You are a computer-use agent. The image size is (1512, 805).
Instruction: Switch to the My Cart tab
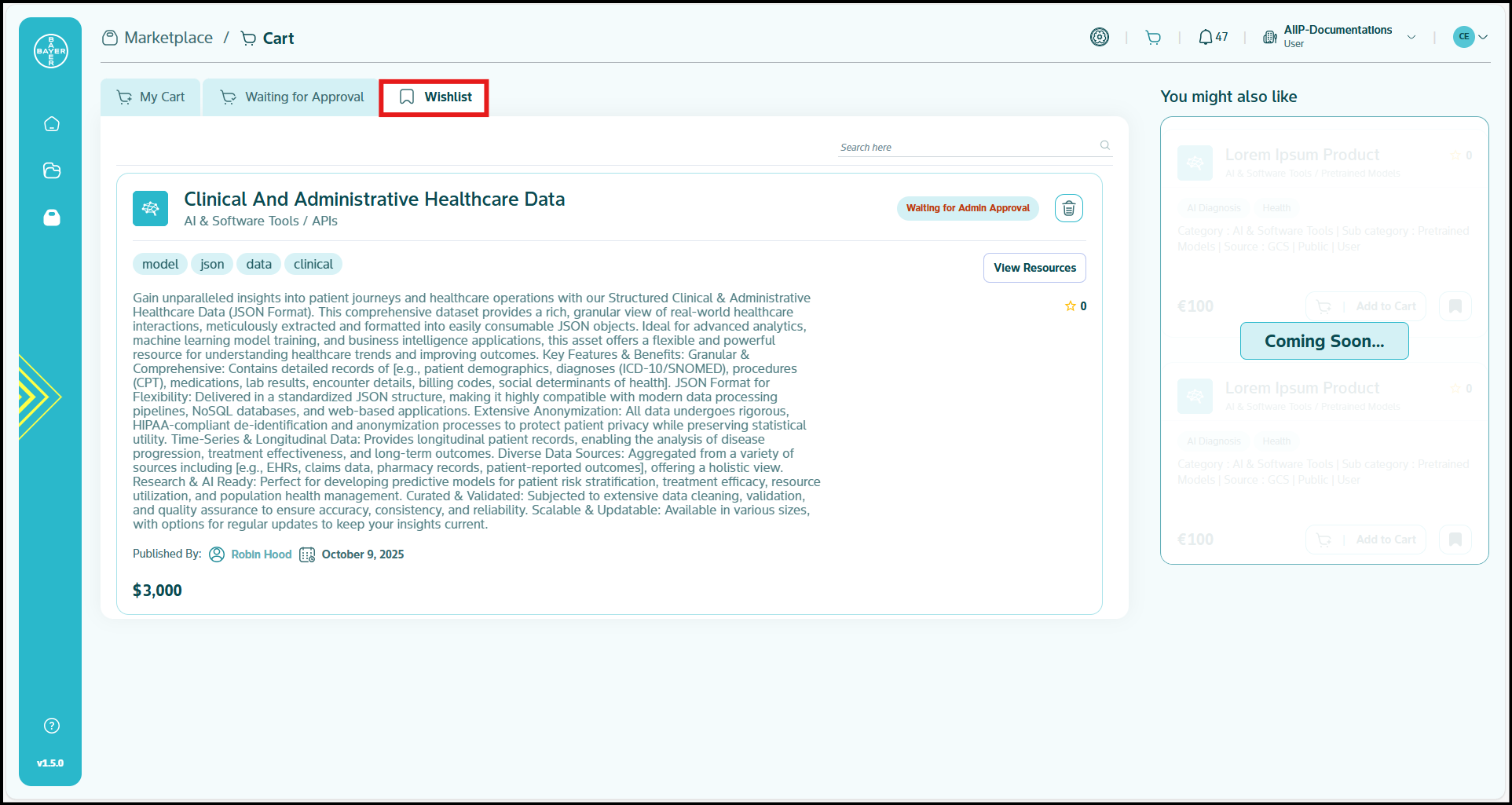[151, 97]
